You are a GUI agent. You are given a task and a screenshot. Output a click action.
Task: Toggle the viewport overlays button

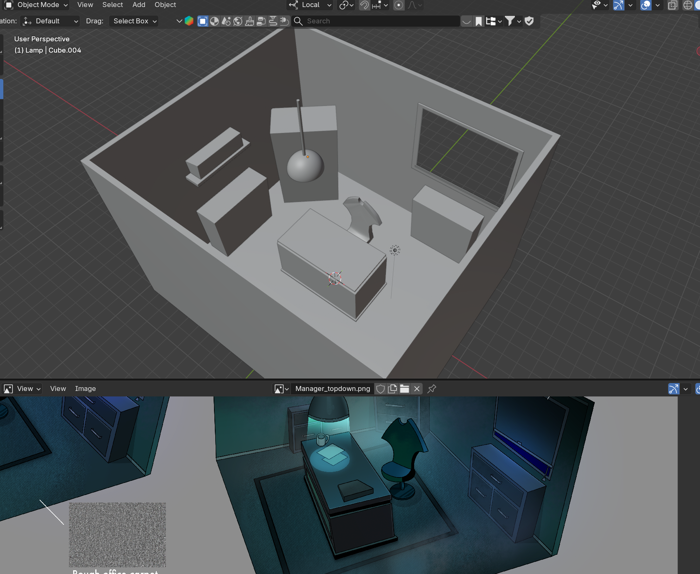pyautogui.click(x=646, y=5)
